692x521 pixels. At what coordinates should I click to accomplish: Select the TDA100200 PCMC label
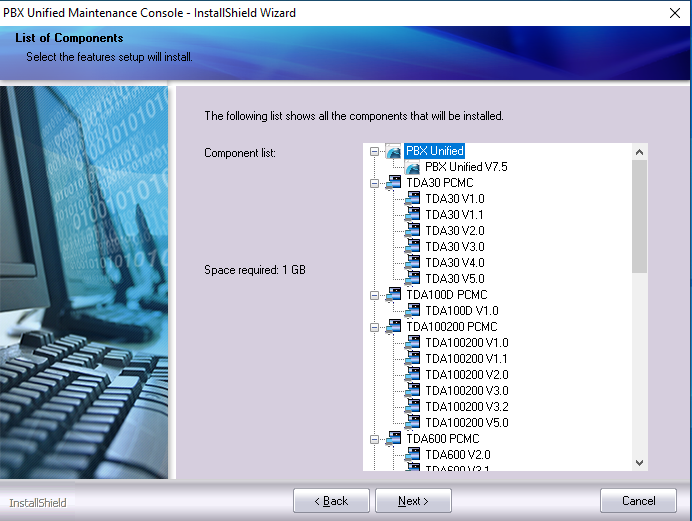tap(451, 327)
